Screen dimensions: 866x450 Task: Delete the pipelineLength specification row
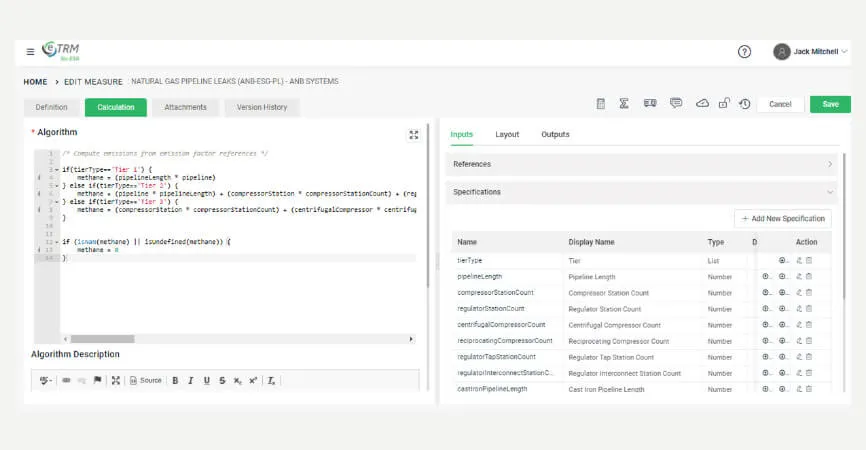point(809,277)
